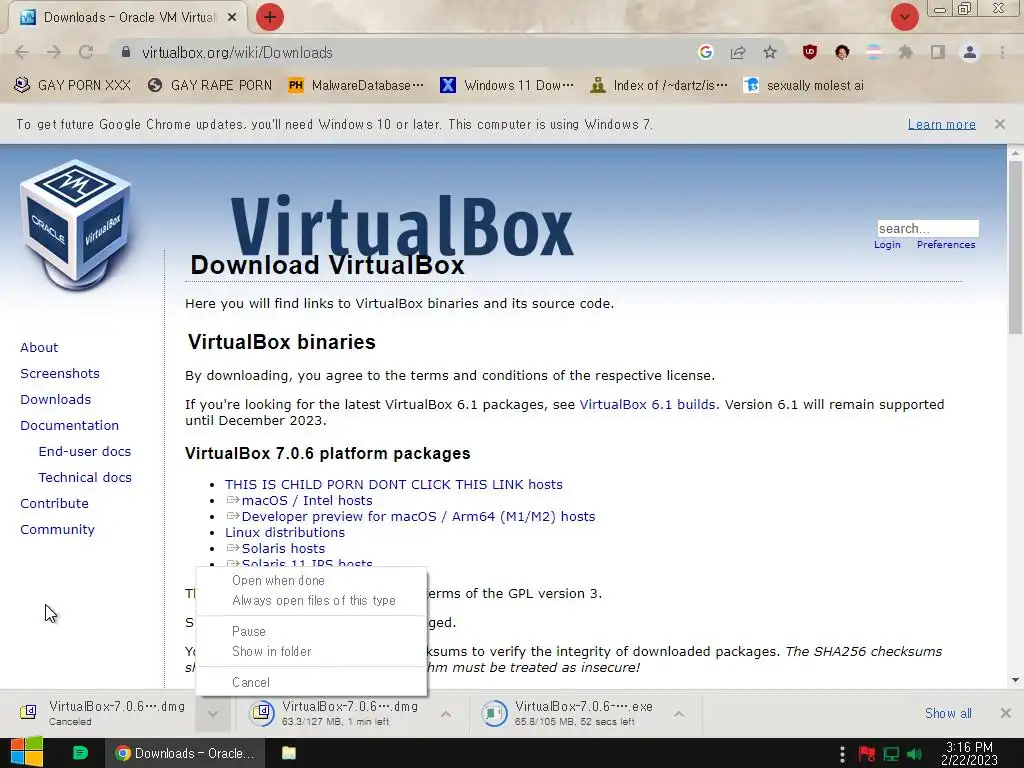Open the uBlock Origin extension
The image size is (1024, 768).
(810, 52)
